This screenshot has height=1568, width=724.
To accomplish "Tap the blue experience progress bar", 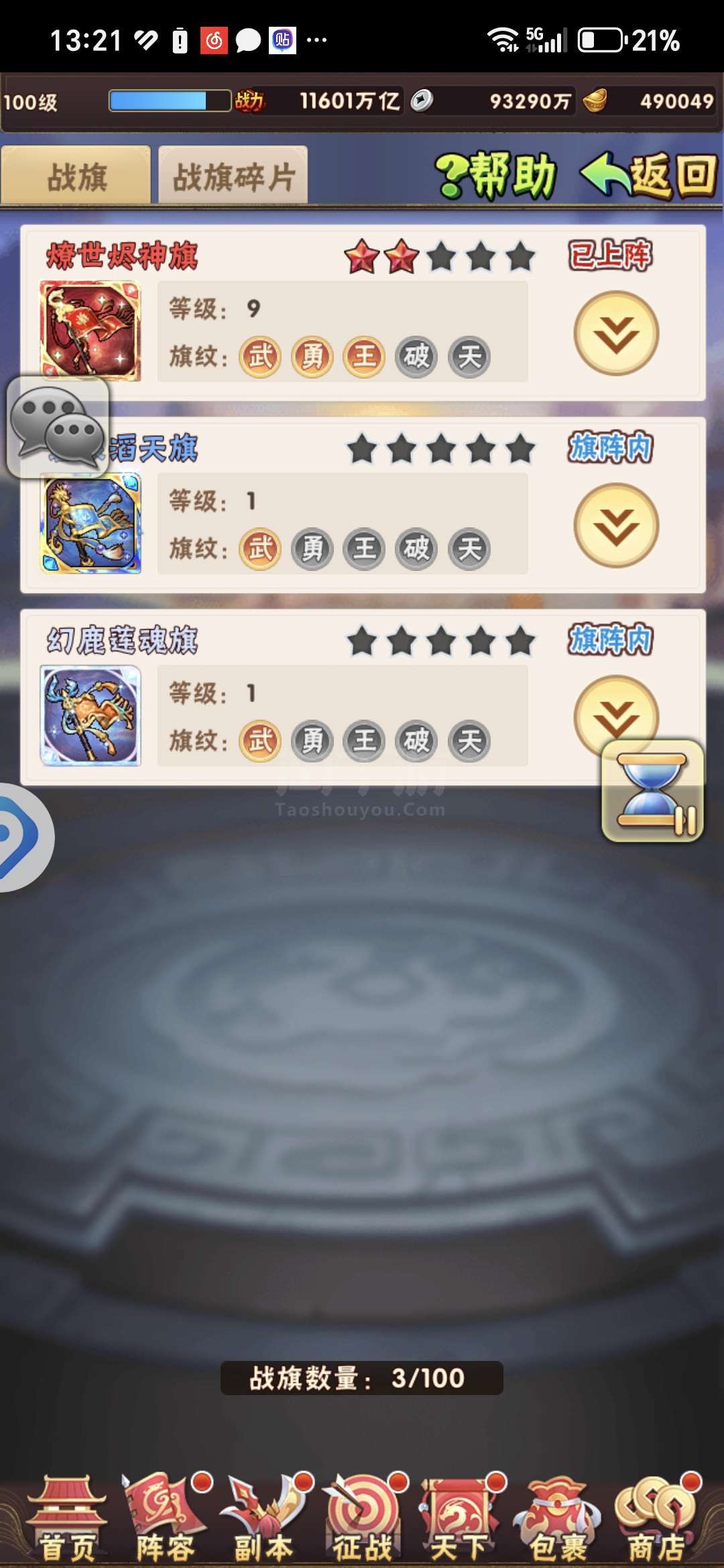I will pos(170,101).
